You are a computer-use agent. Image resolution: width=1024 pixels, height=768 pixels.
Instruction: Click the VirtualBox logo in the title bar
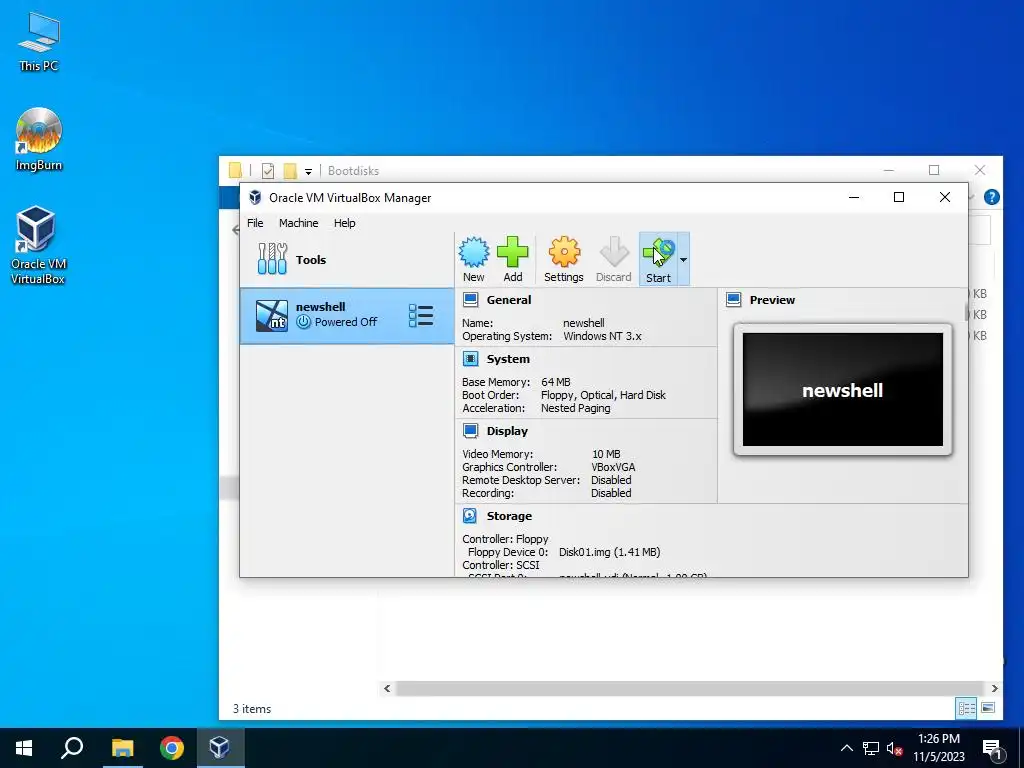pyautogui.click(x=255, y=197)
